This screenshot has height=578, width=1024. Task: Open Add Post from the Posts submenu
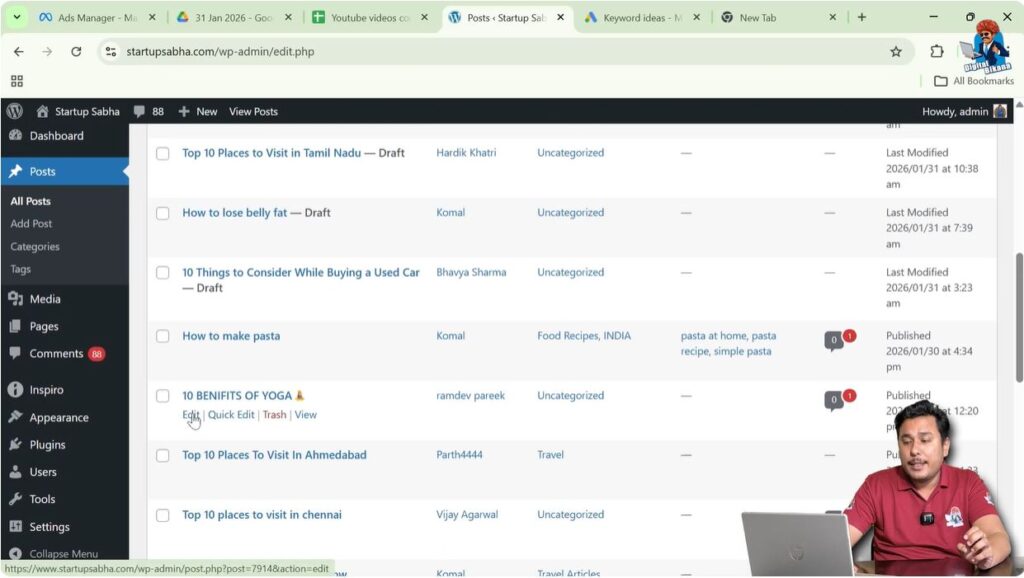31,223
